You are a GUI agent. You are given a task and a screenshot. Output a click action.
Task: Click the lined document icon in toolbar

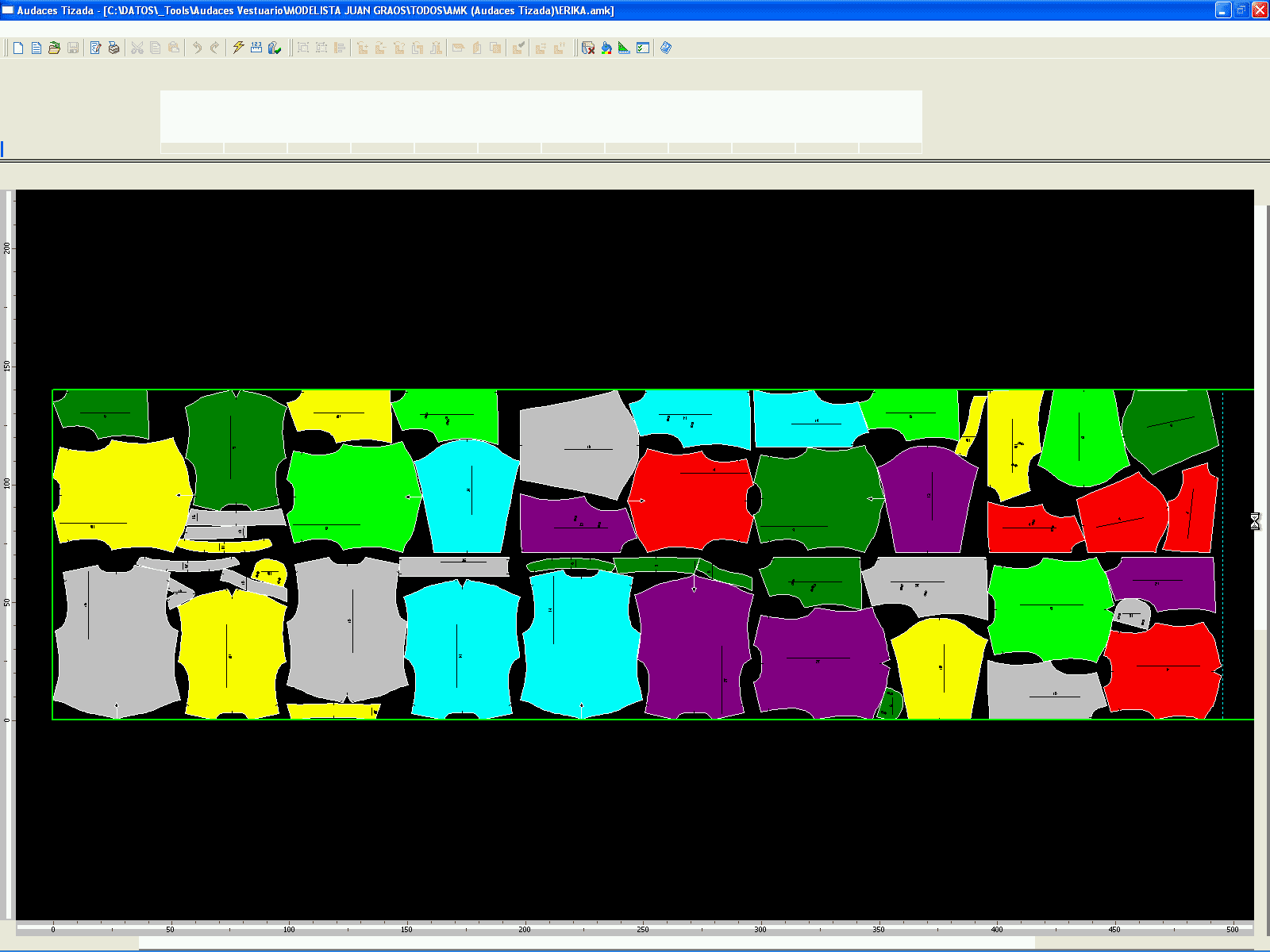point(37,48)
